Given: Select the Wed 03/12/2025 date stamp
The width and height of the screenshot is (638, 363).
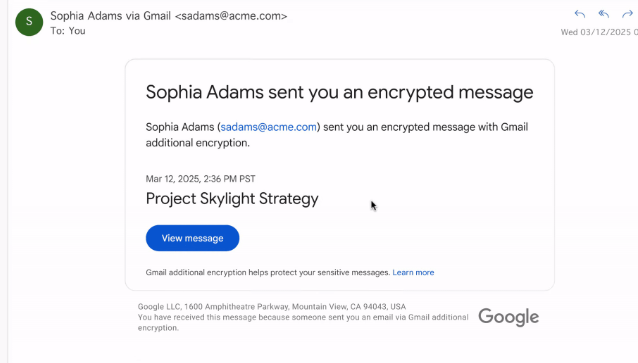Looking at the screenshot, I should (x=599, y=32).
